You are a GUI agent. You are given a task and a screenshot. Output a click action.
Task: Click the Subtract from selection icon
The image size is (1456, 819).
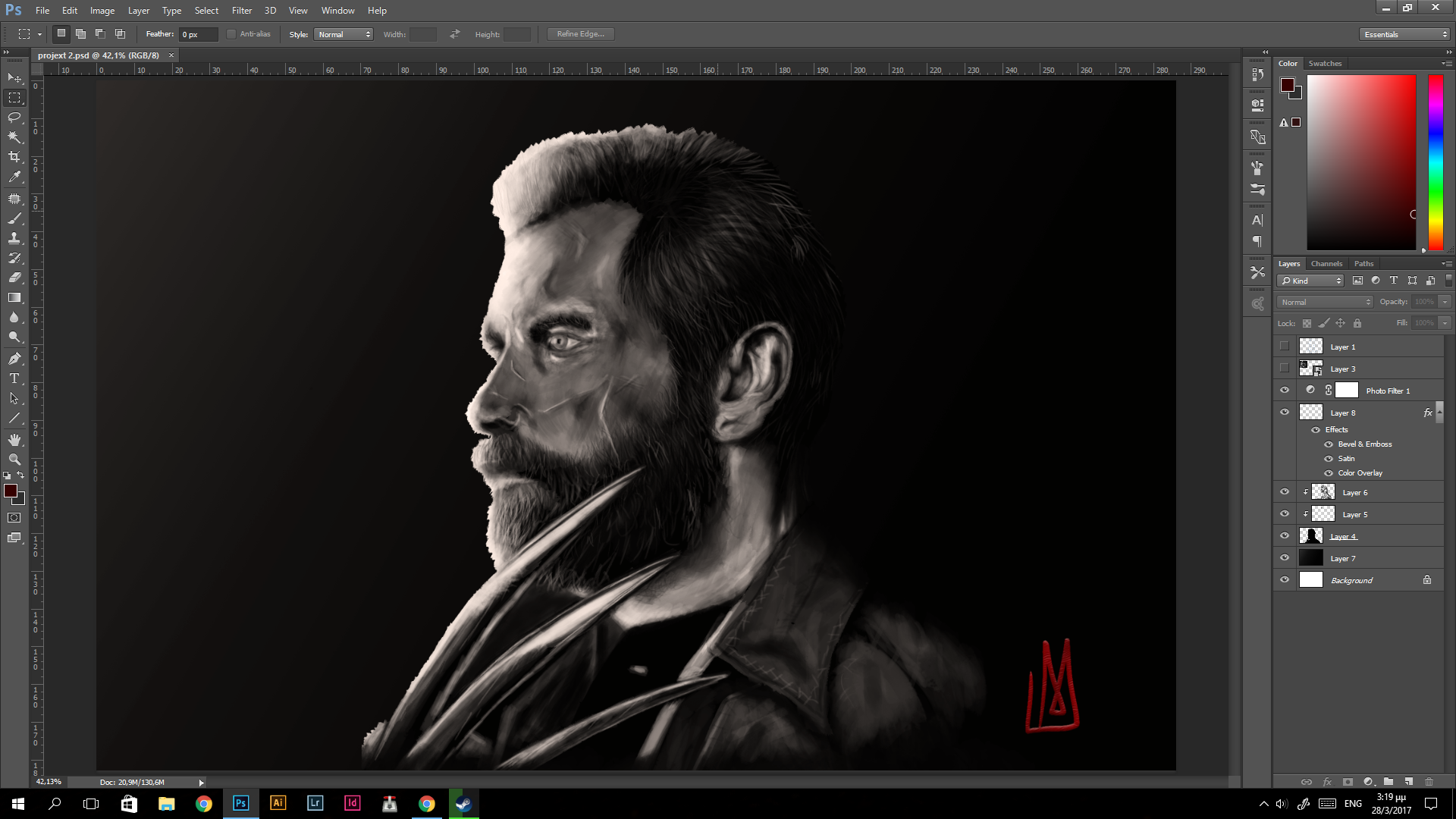[100, 34]
